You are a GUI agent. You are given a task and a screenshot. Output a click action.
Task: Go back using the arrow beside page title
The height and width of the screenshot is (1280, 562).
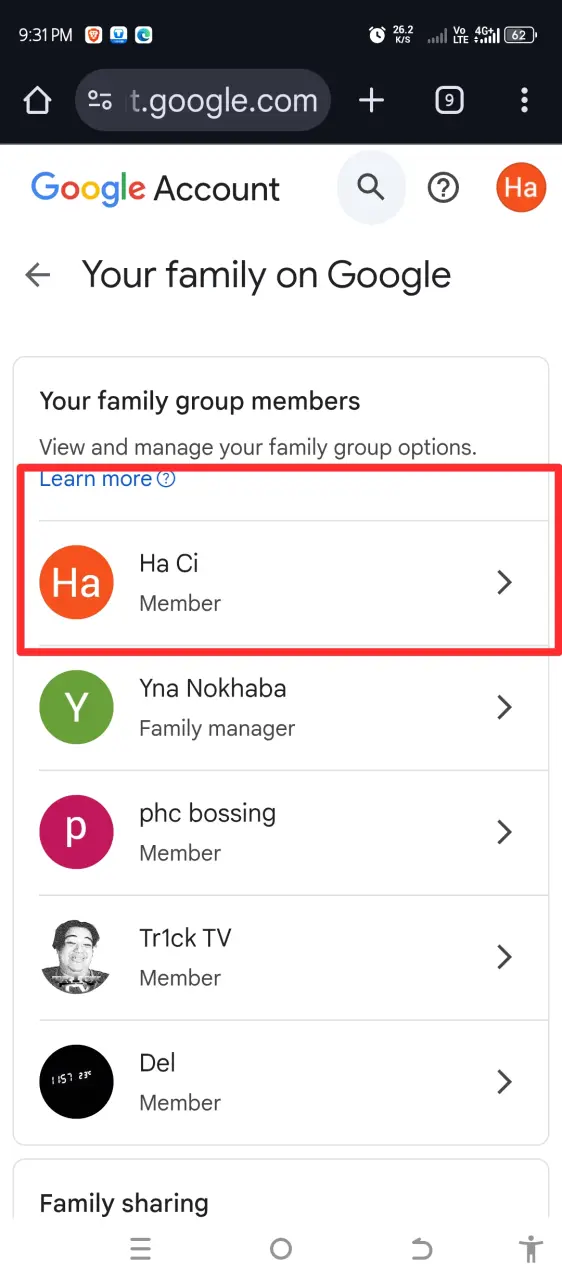(38, 275)
